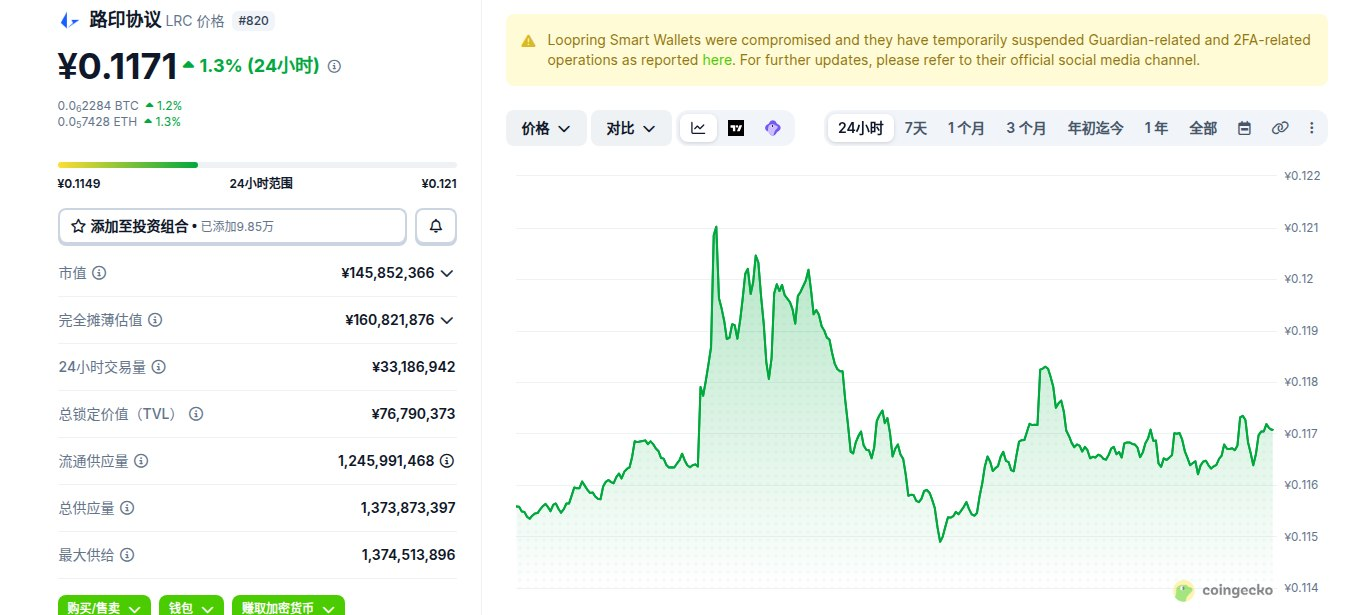Click the info icon next to 总锁定价值（TVL）
Image resolution: width=1360 pixels, height=615 pixels.
[196, 414]
